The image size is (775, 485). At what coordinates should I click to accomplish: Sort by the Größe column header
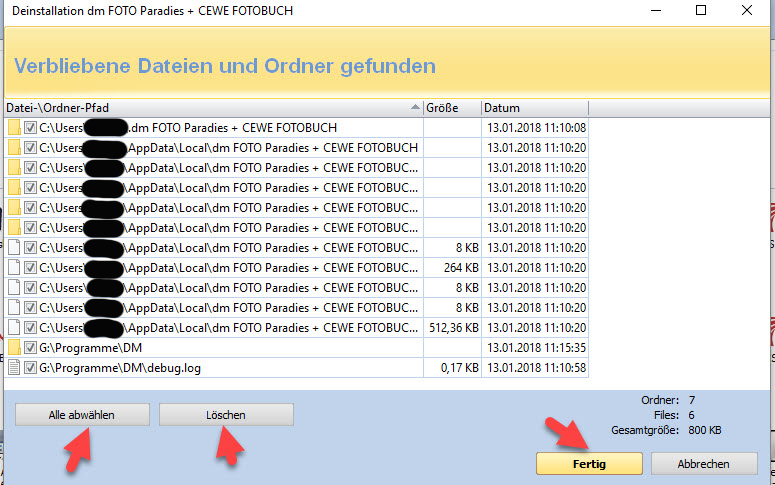point(452,108)
